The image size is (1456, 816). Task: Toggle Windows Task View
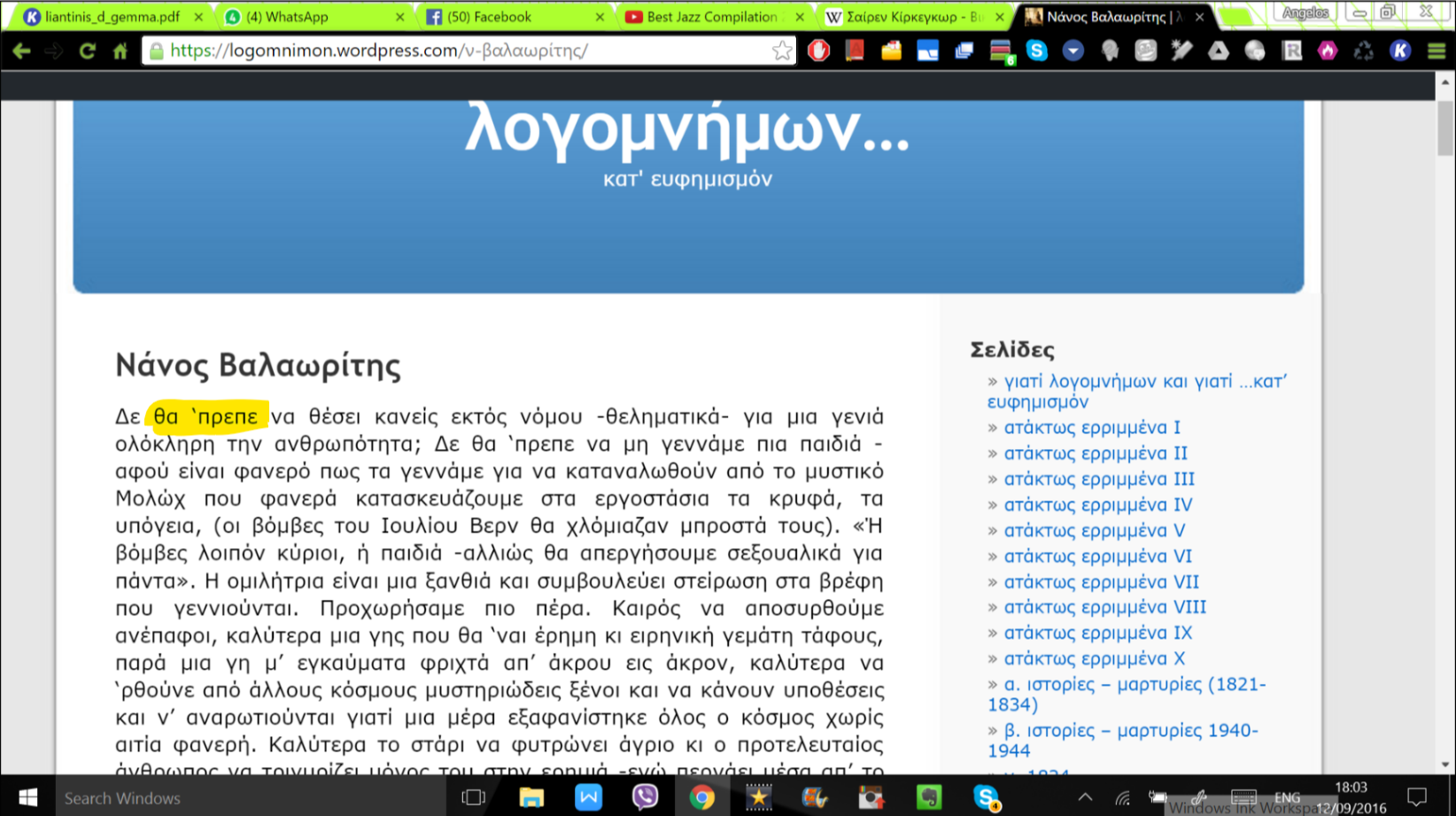point(474,797)
